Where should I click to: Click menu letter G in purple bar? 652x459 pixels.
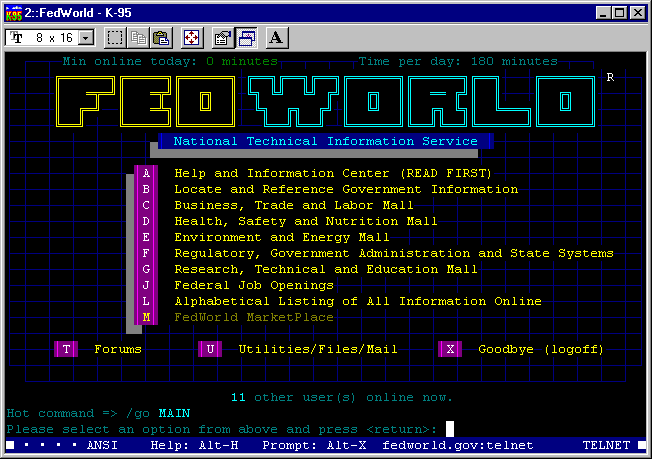(146, 269)
